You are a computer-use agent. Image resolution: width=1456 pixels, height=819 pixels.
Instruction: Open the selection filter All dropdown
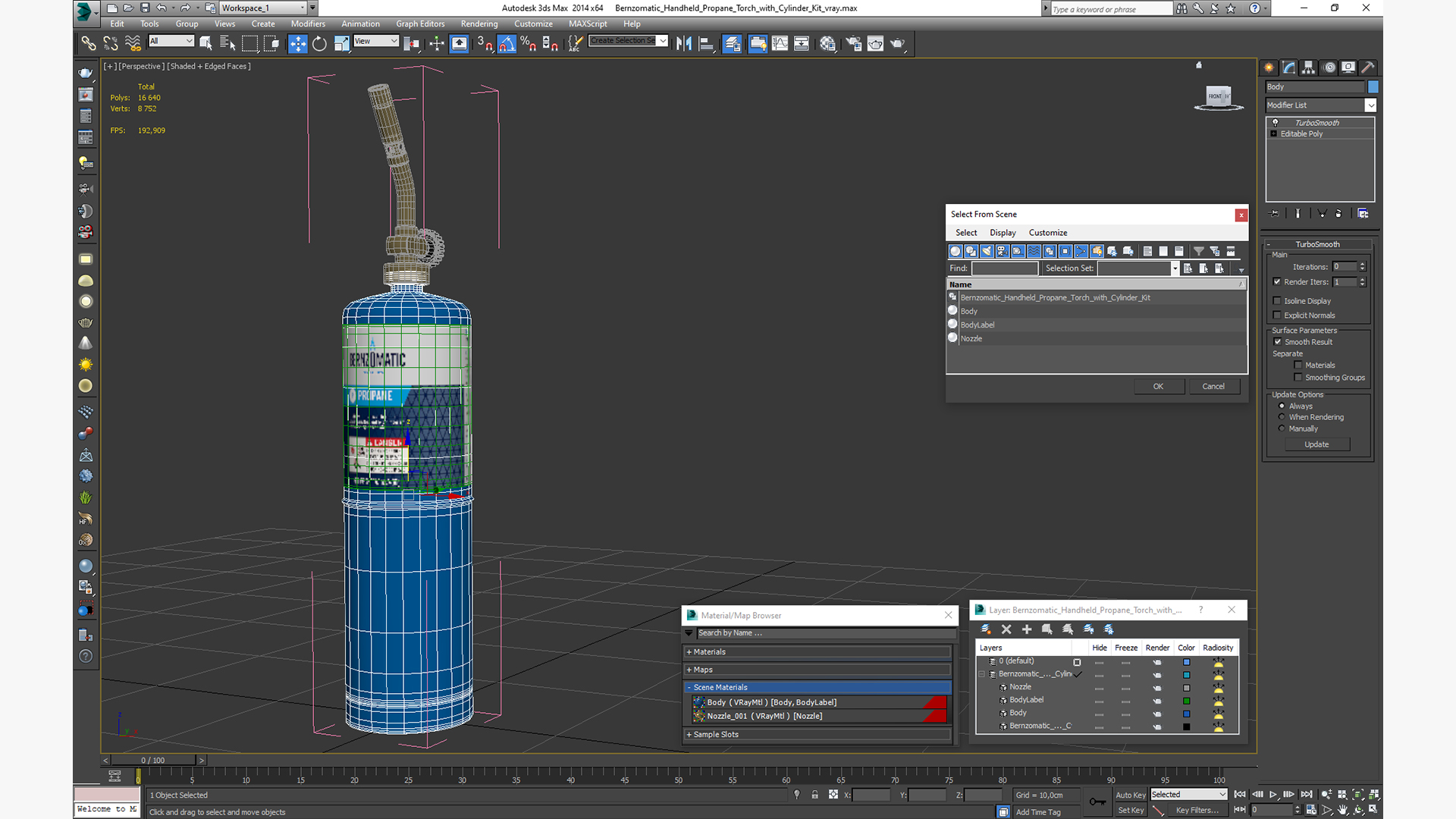pyautogui.click(x=171, y=41)
